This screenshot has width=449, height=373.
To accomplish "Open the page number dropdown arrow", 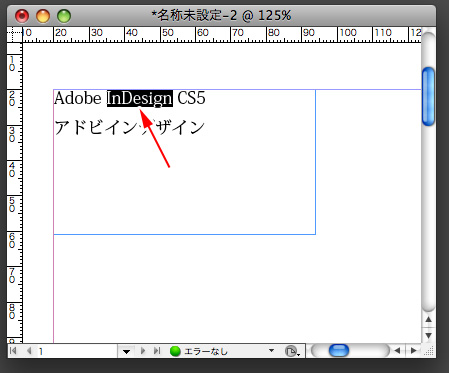I will 126,351.
